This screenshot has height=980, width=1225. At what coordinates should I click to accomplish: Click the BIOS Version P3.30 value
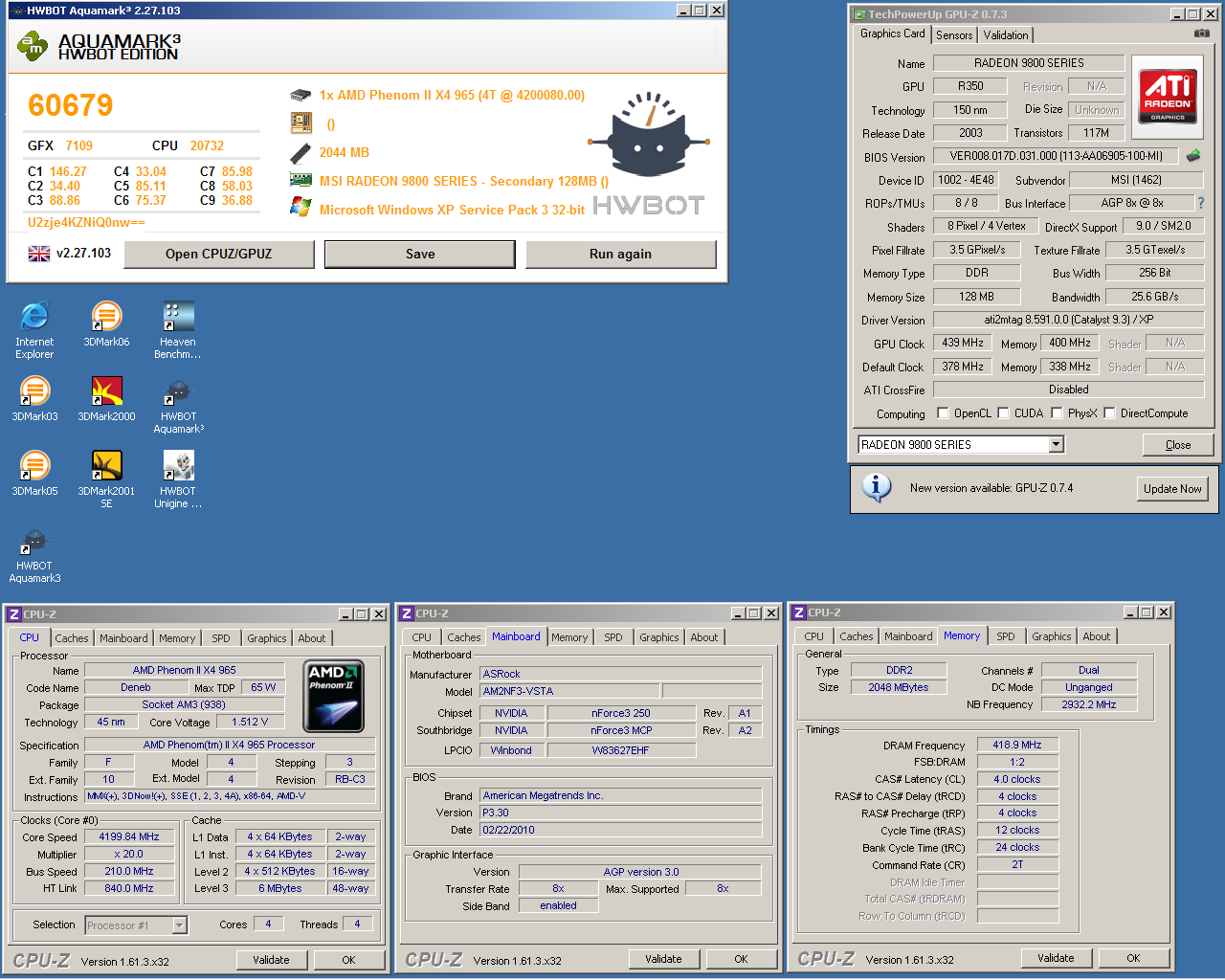point(621,813)
